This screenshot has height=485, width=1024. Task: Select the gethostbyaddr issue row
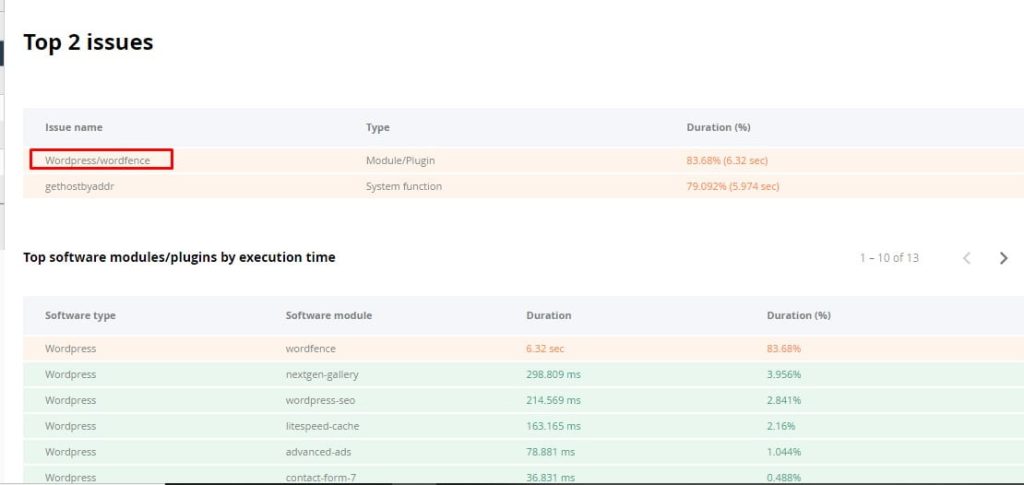click(79, 186)
